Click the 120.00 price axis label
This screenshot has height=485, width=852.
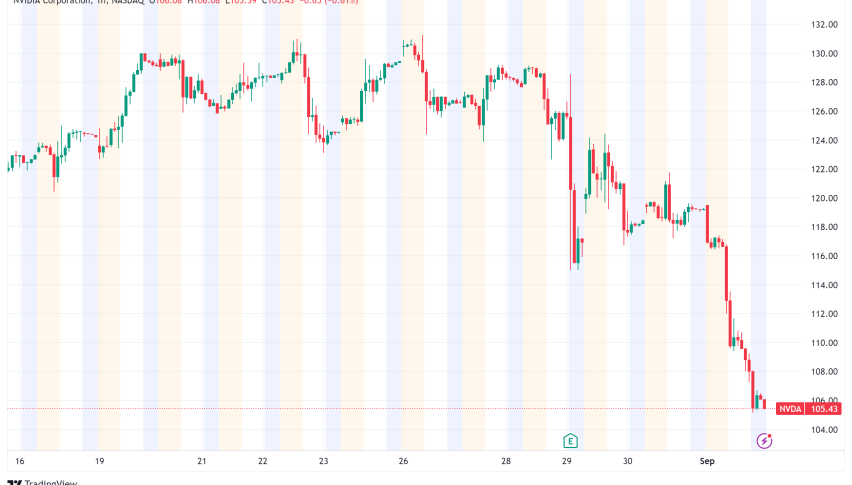824,198
